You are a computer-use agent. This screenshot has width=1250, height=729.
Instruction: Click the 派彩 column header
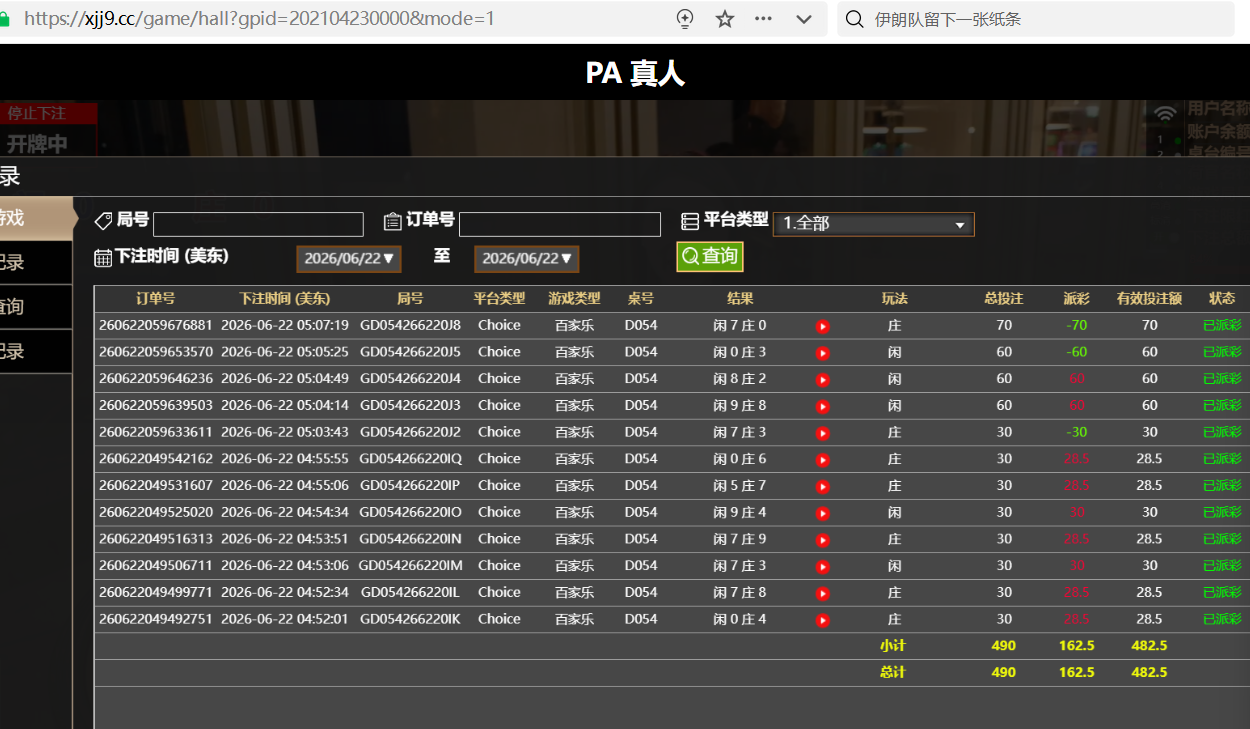click(x=1077, y=299)
